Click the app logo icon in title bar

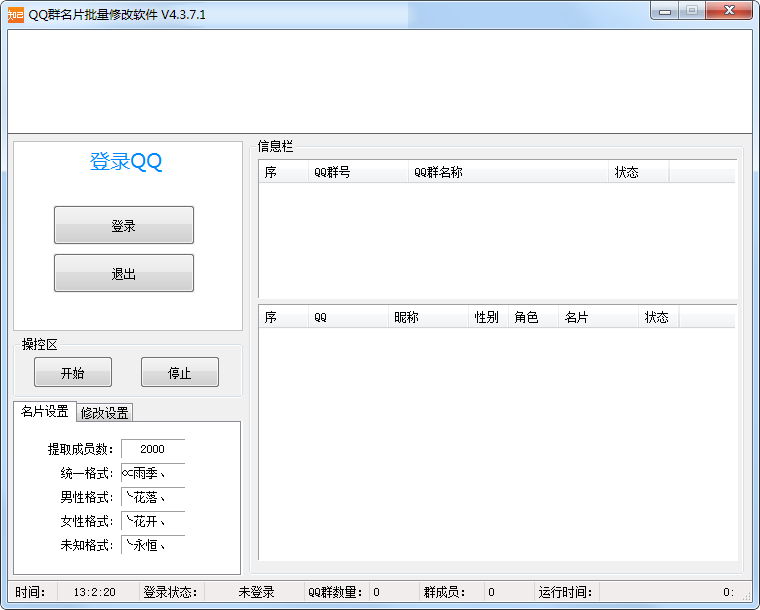click(15, 14)
